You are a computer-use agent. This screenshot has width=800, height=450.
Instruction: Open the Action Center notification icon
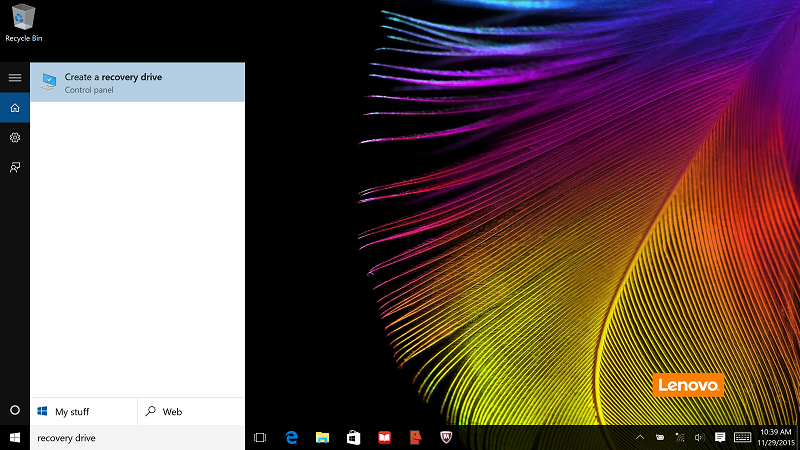(720, 438)
